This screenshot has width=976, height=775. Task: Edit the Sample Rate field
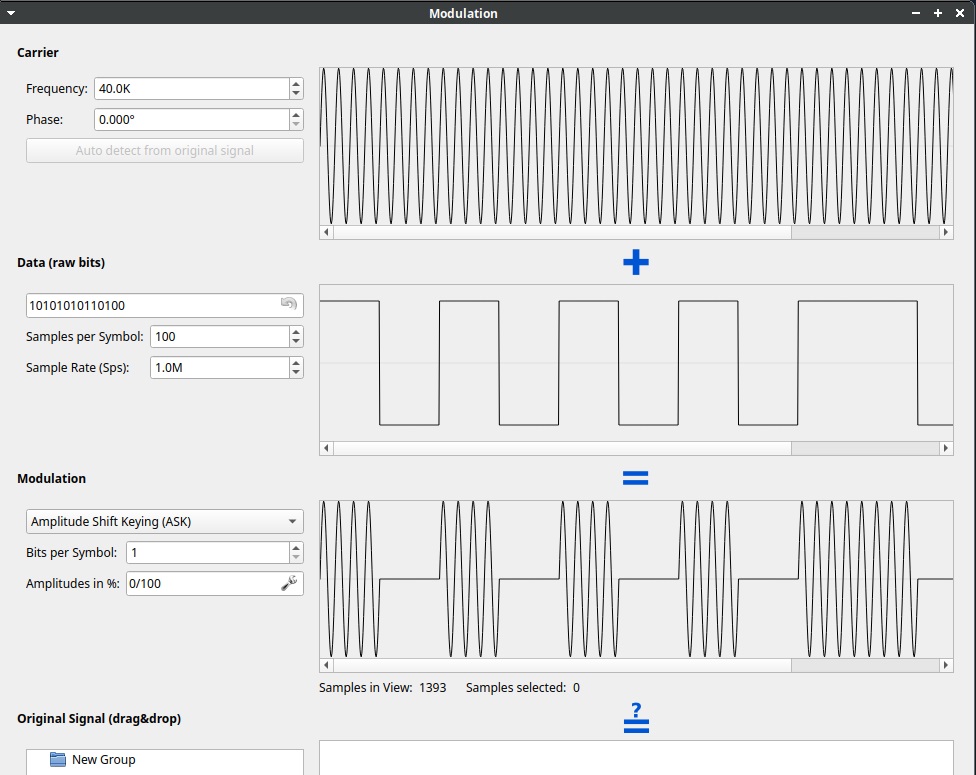(220, 367)
